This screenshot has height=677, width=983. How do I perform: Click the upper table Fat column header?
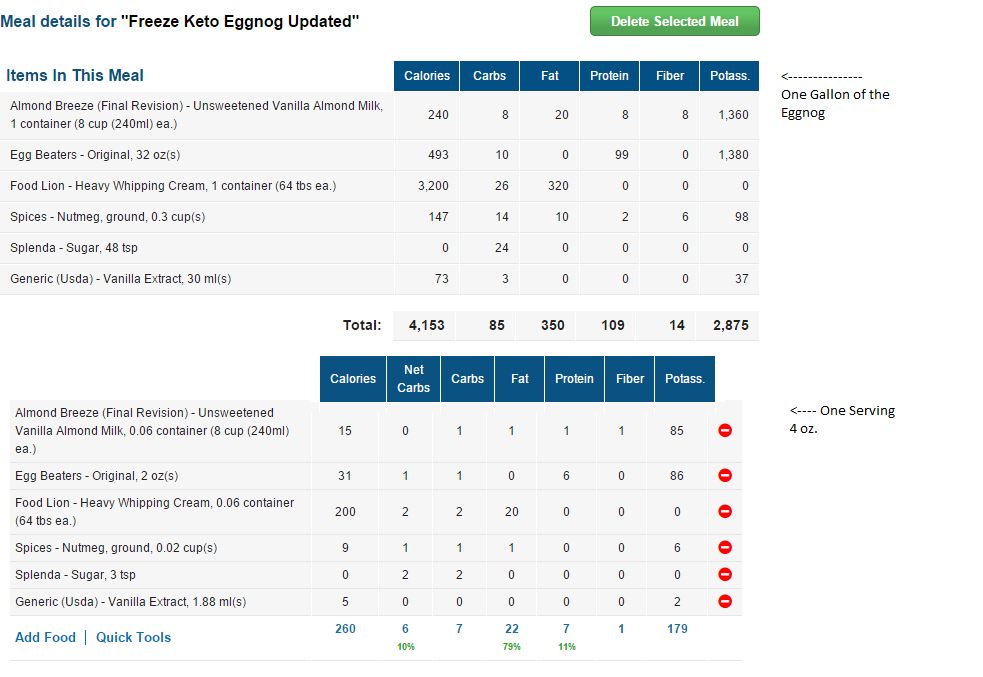[549, 76]
